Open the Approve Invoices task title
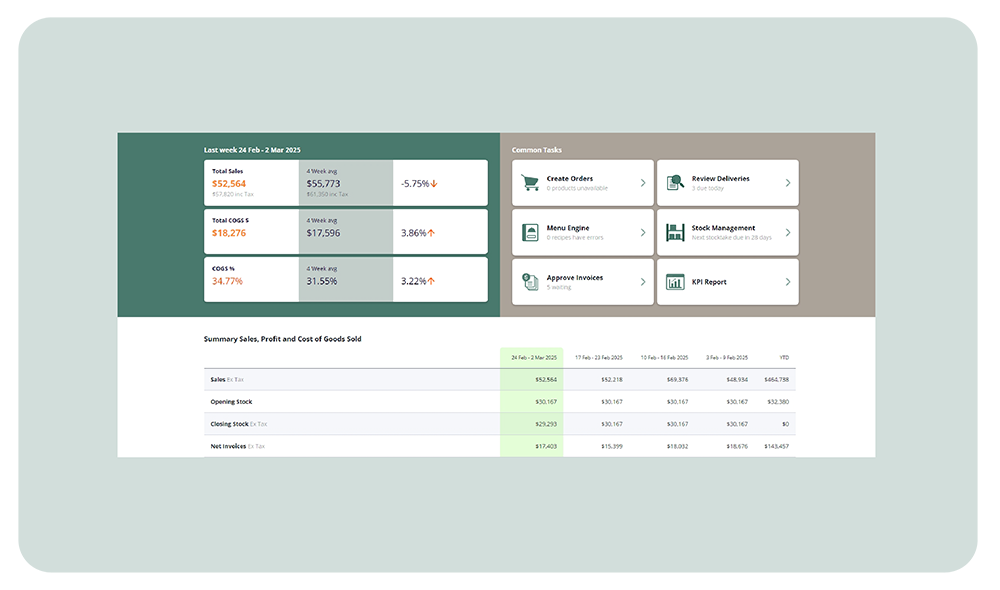This screenshot has width=1000, height=590. (x=575, y=278)
